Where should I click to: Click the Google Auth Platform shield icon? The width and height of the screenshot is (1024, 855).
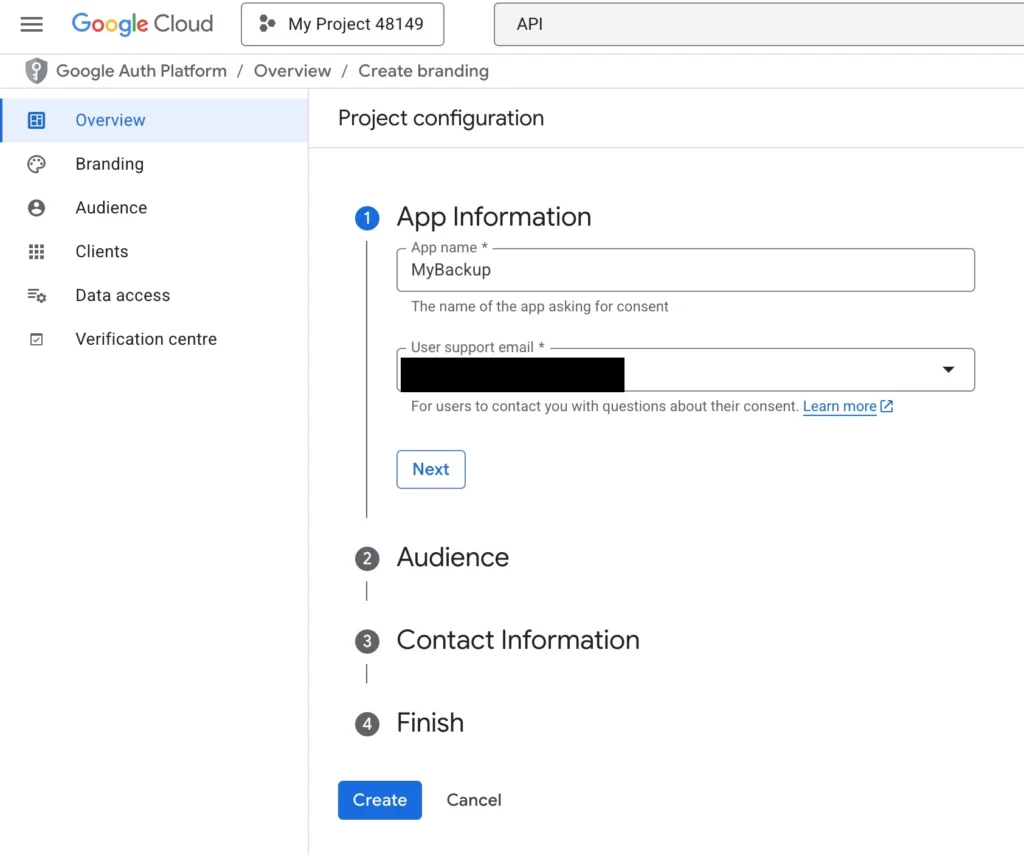click(37, 71)
